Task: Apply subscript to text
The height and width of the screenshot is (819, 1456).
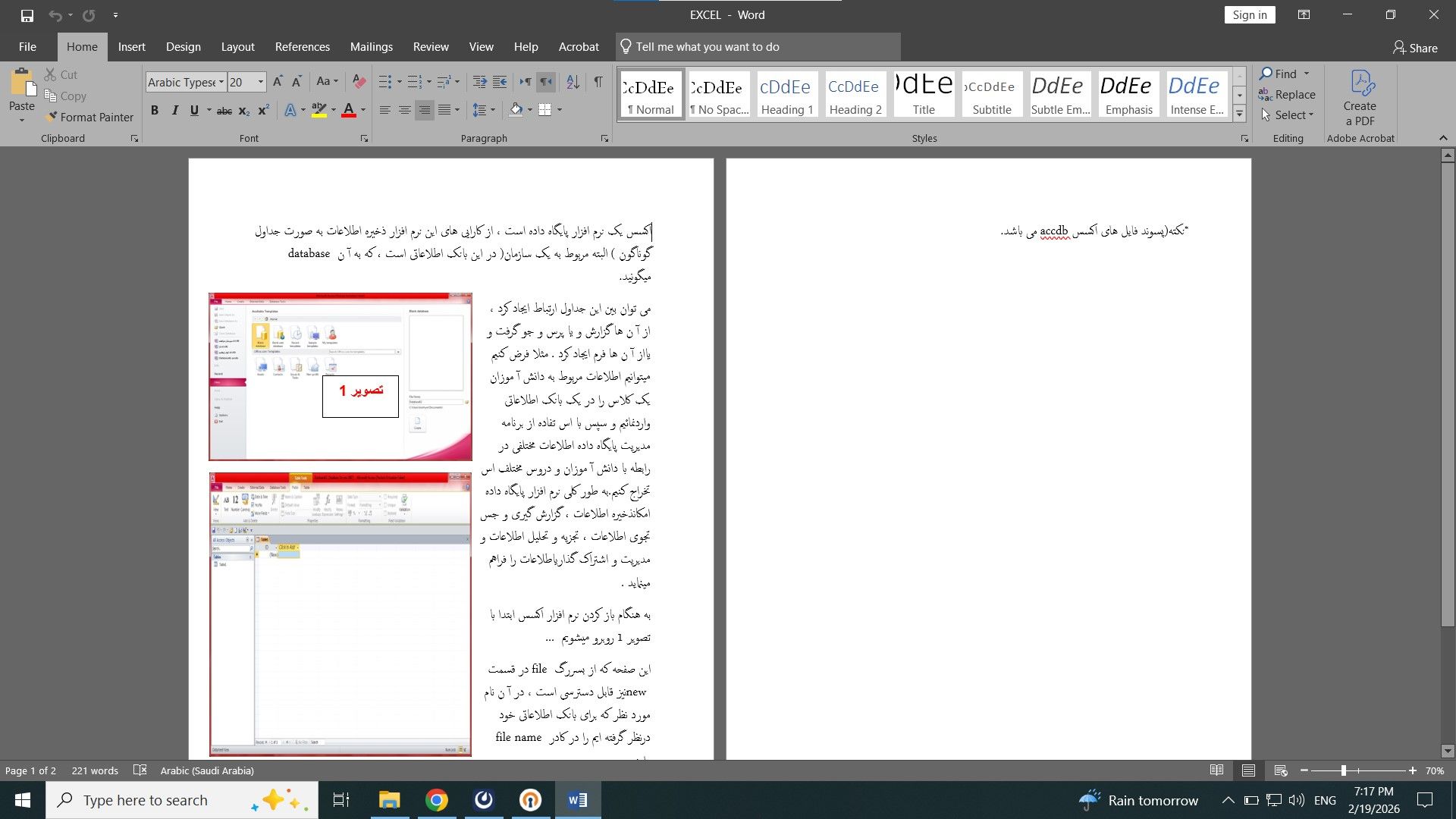Action: click(x=243, y=111)
